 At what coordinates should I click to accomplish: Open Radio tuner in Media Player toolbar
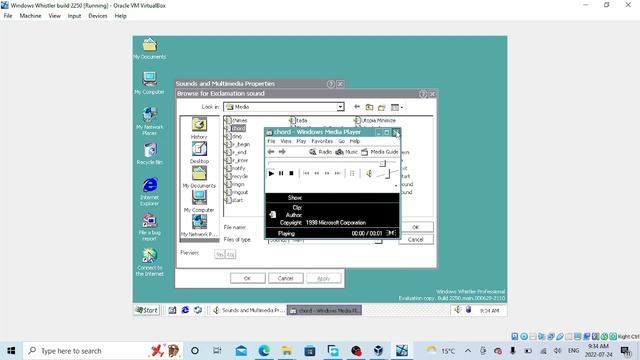click(x=320, y=152)
